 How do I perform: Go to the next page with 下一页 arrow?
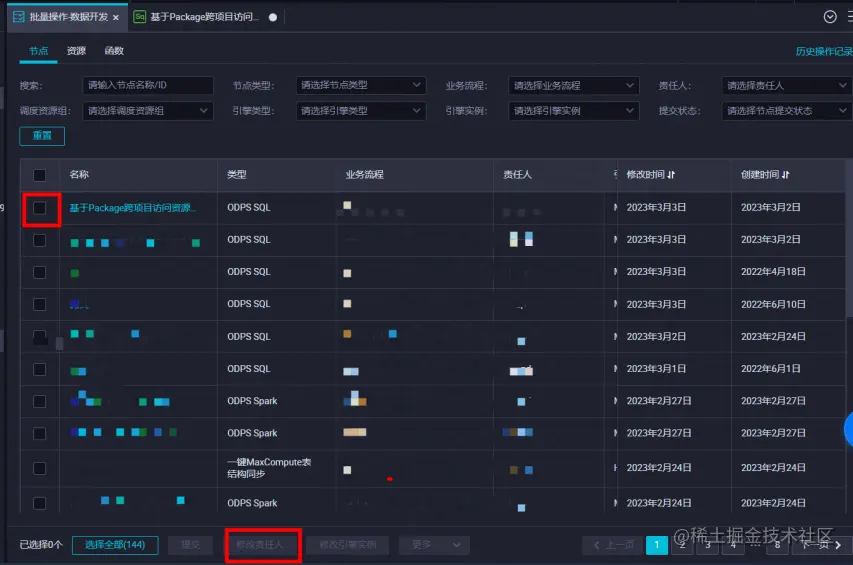pos(838,545)
